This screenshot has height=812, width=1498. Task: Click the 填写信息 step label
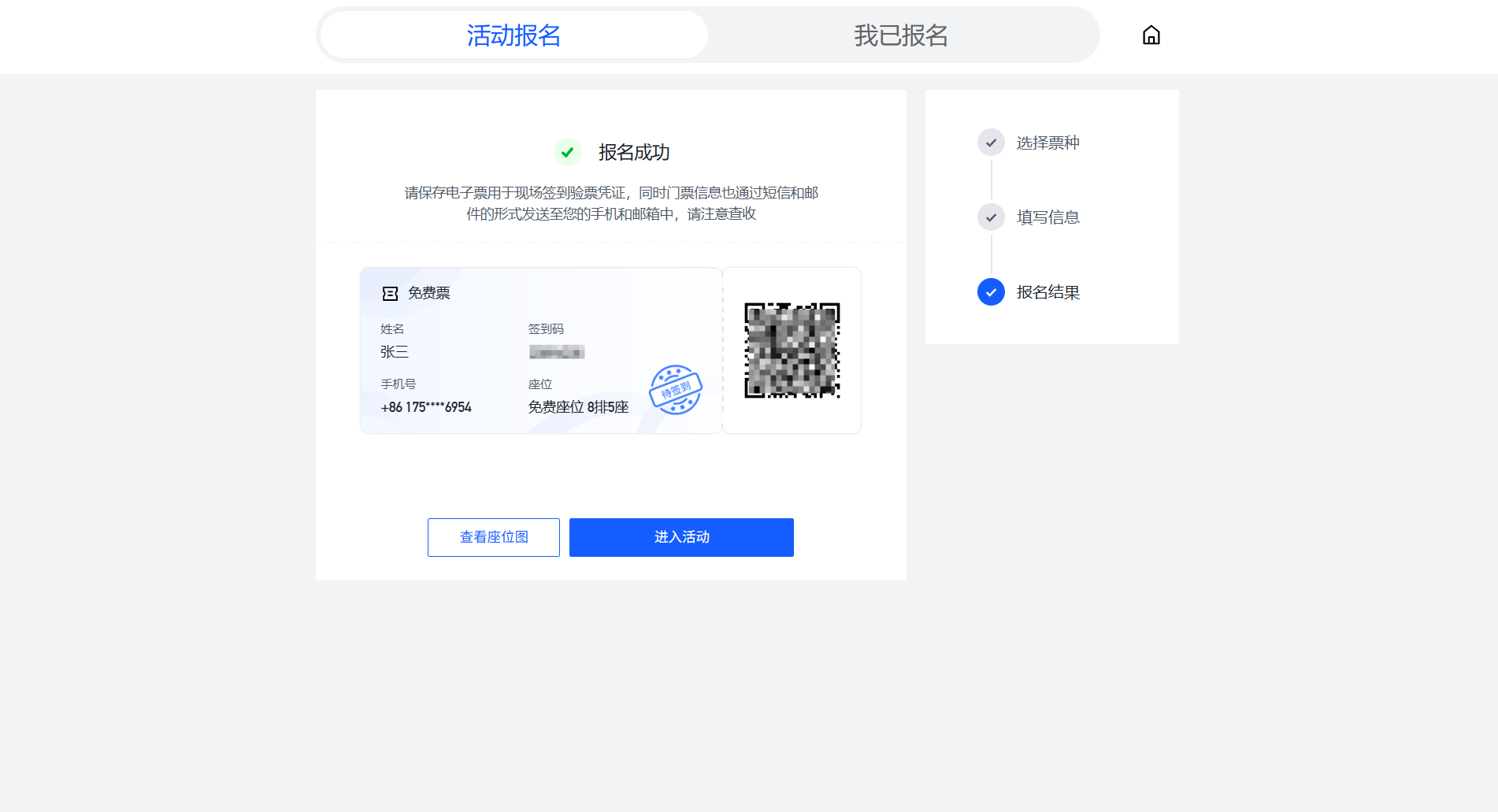[x=1047, y=217]
